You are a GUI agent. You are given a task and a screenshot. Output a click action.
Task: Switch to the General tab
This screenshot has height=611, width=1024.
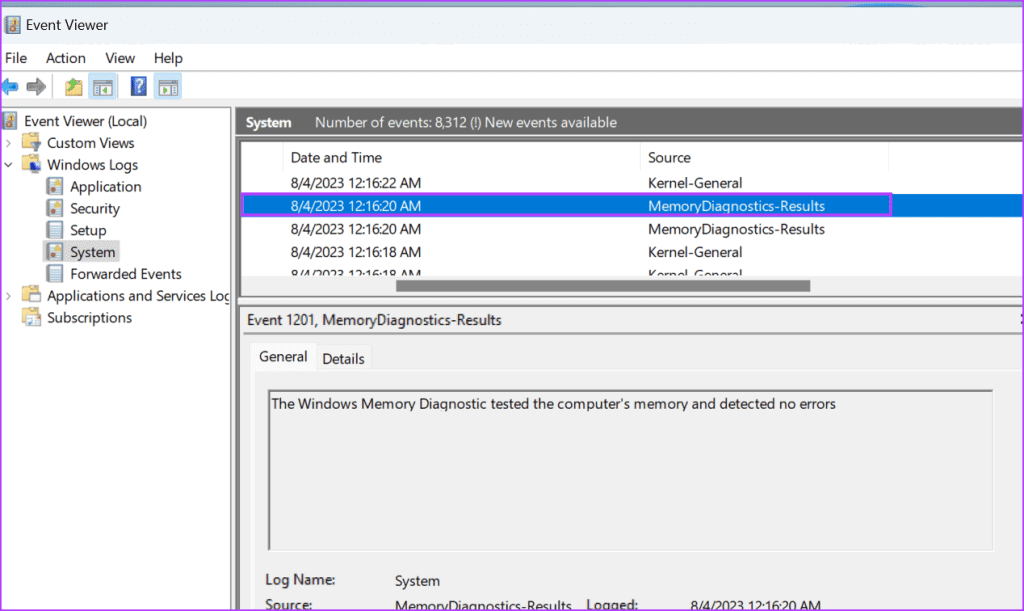(x=283, y=357)
